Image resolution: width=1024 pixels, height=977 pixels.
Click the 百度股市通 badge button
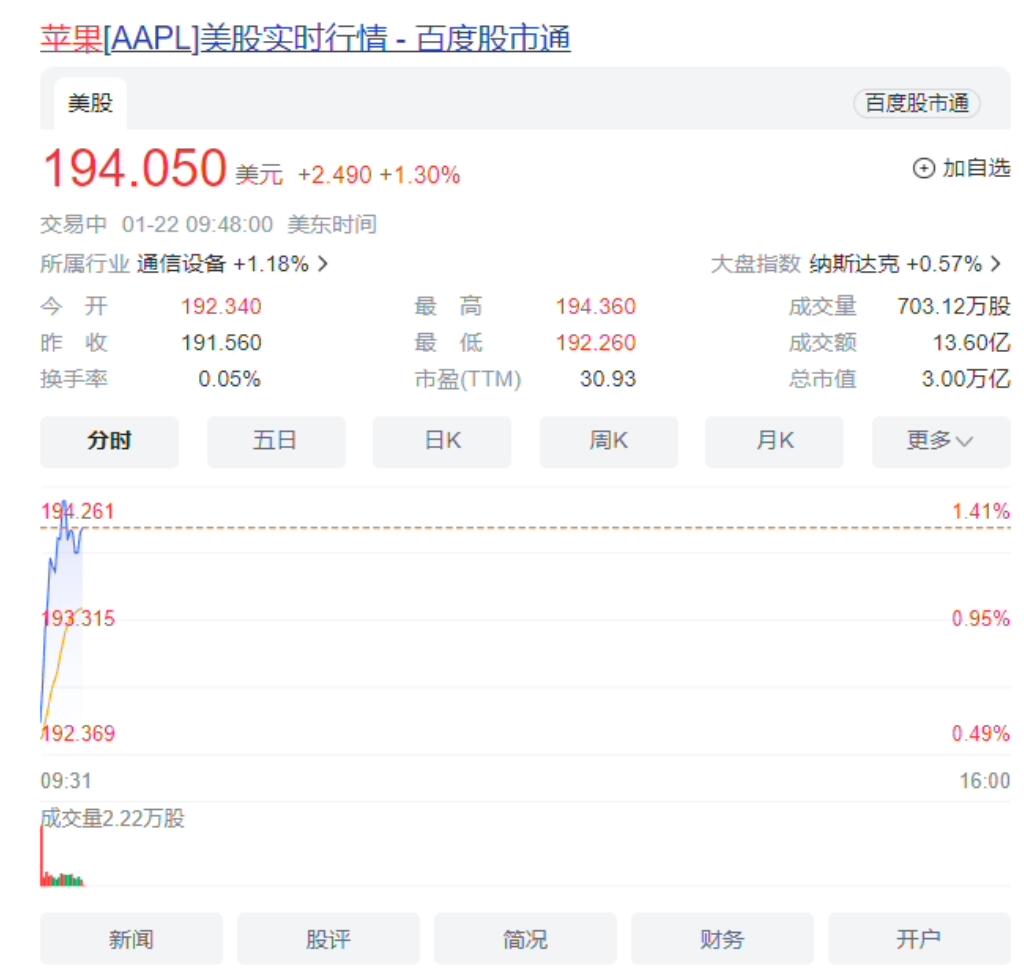coord(916,103)
